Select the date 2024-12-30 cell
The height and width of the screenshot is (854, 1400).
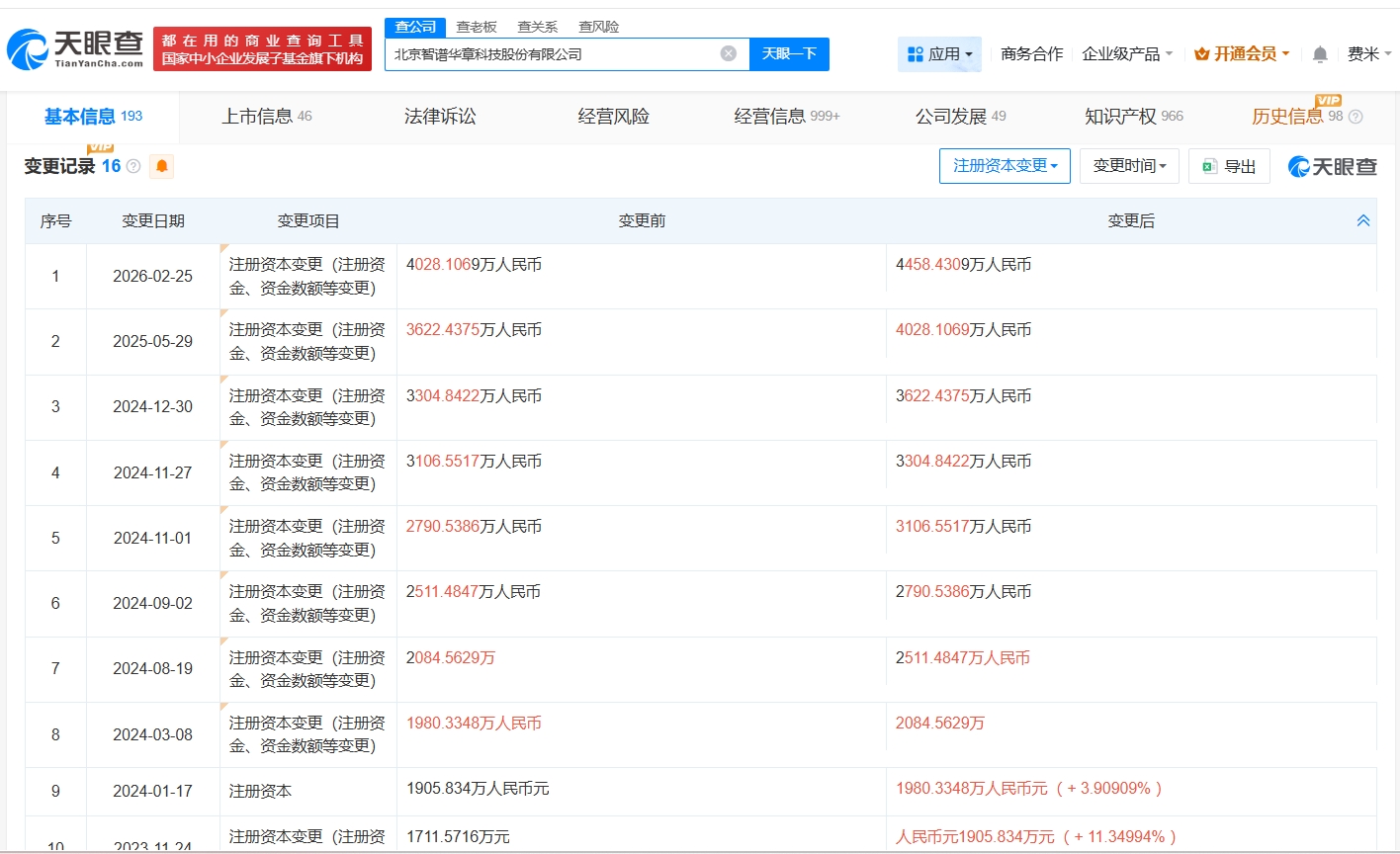tap(153, 406)
